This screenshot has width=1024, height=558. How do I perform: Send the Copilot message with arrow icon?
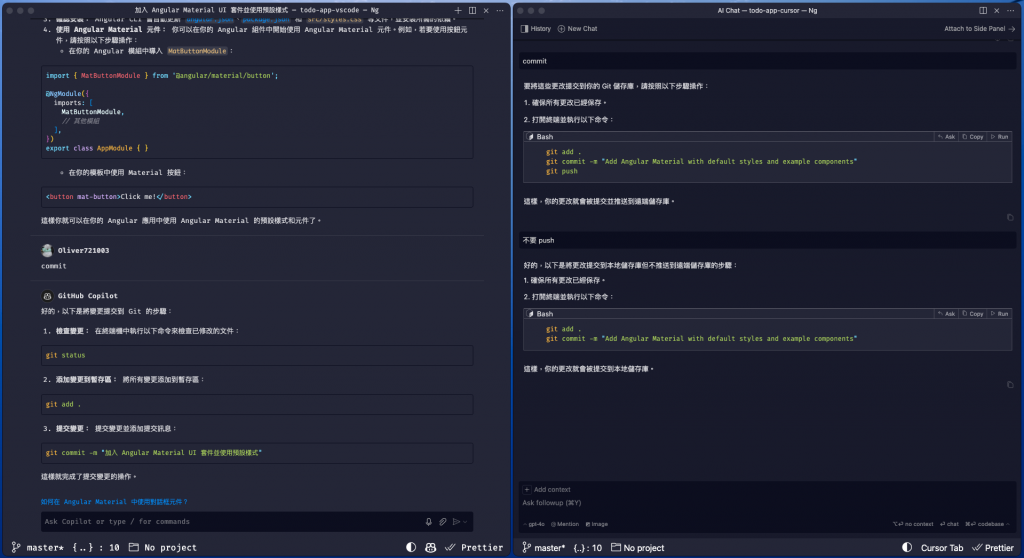pos(456,521)
